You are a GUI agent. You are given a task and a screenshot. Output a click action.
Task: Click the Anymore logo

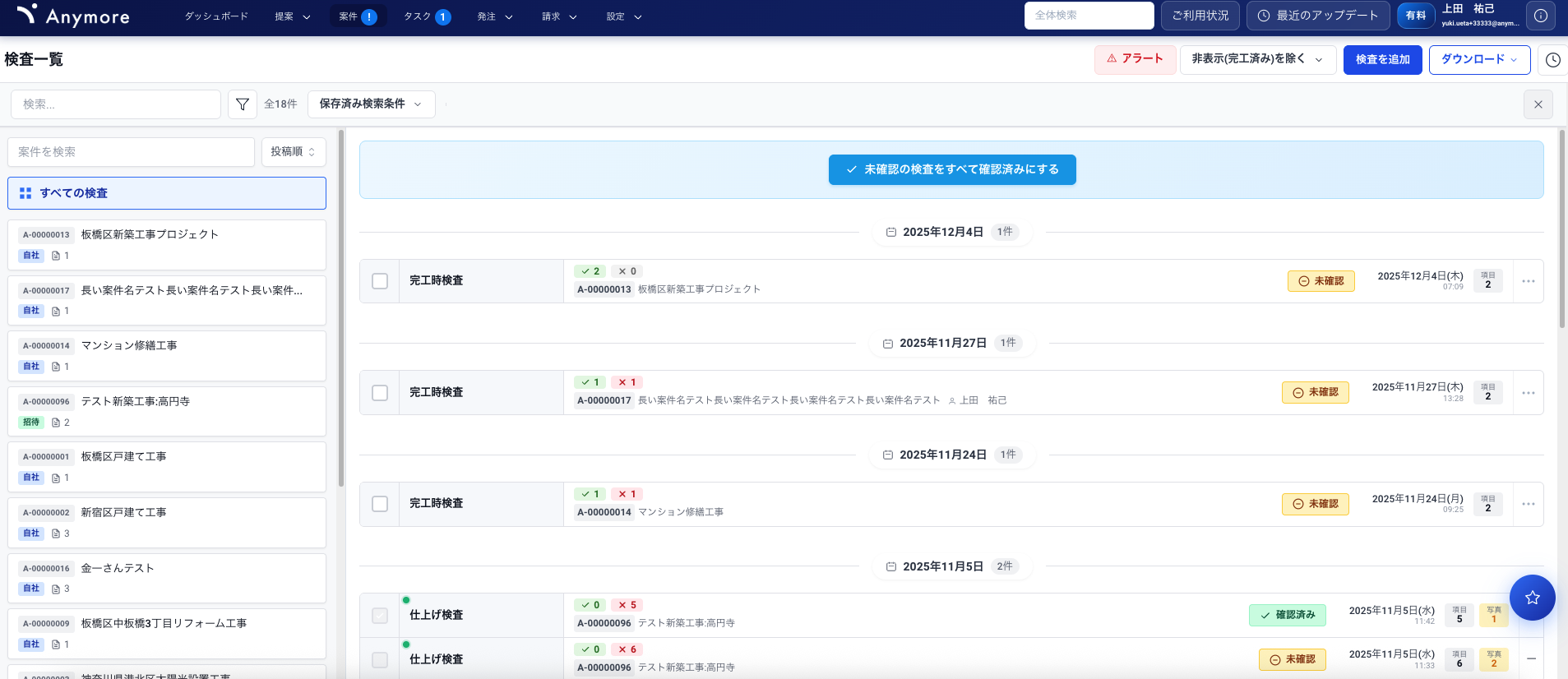point(73,16)
